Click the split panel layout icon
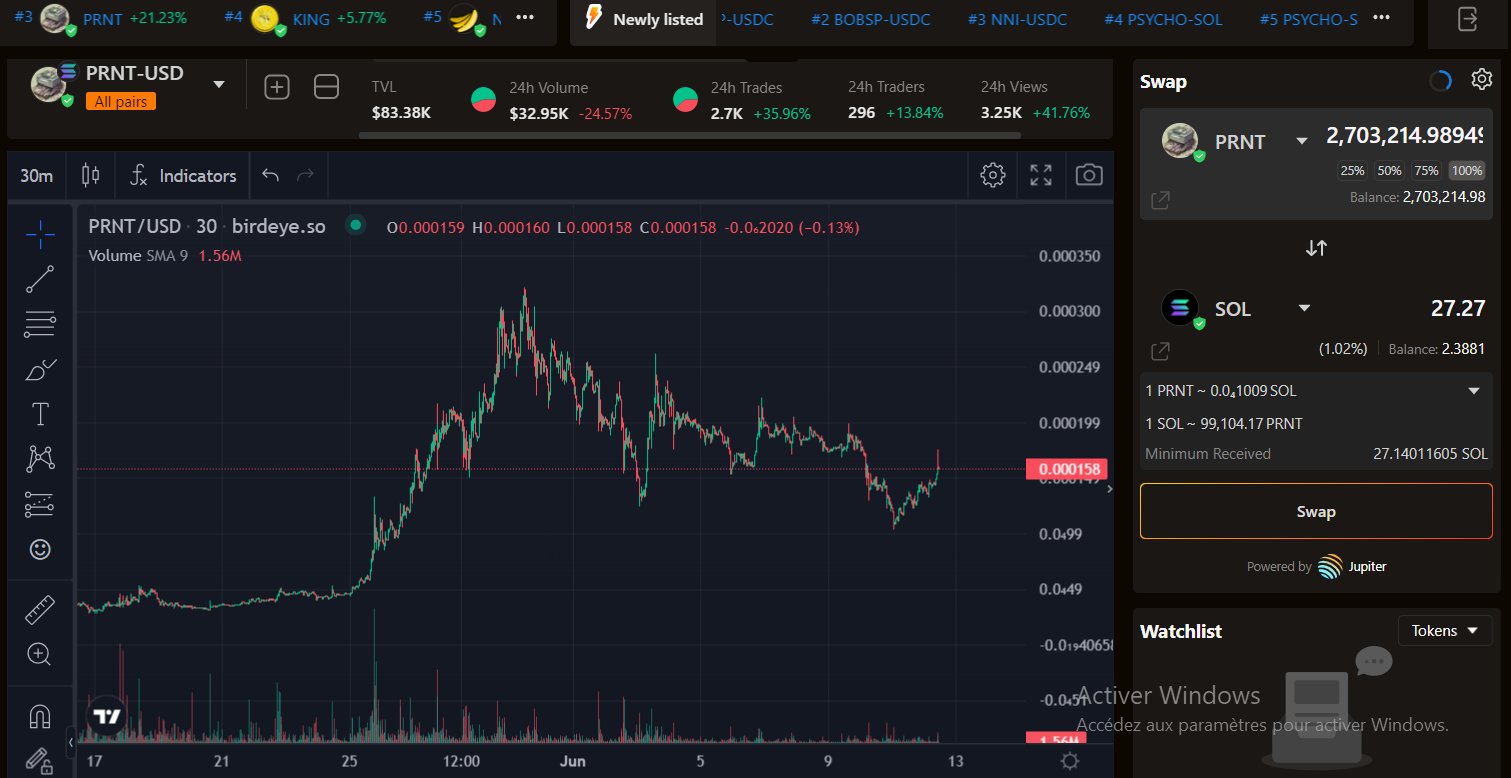This screenshot has height=778, width=1511. pos(326,87)
